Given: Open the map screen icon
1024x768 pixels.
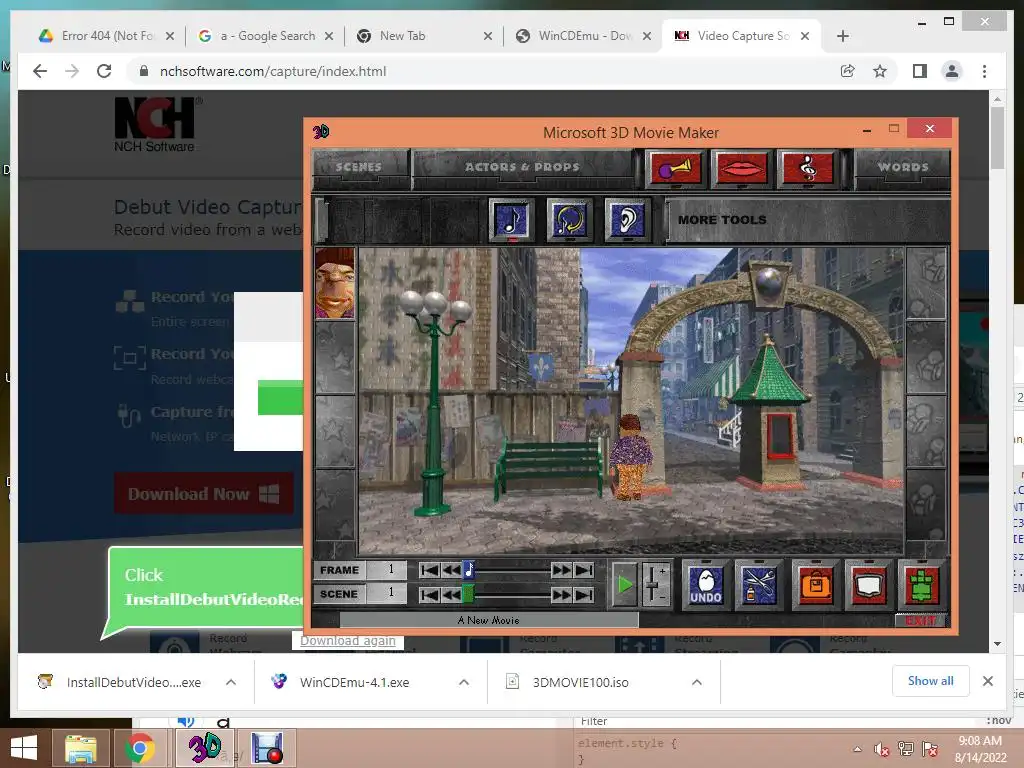Looking at the screenshot, I should point(869,584).
